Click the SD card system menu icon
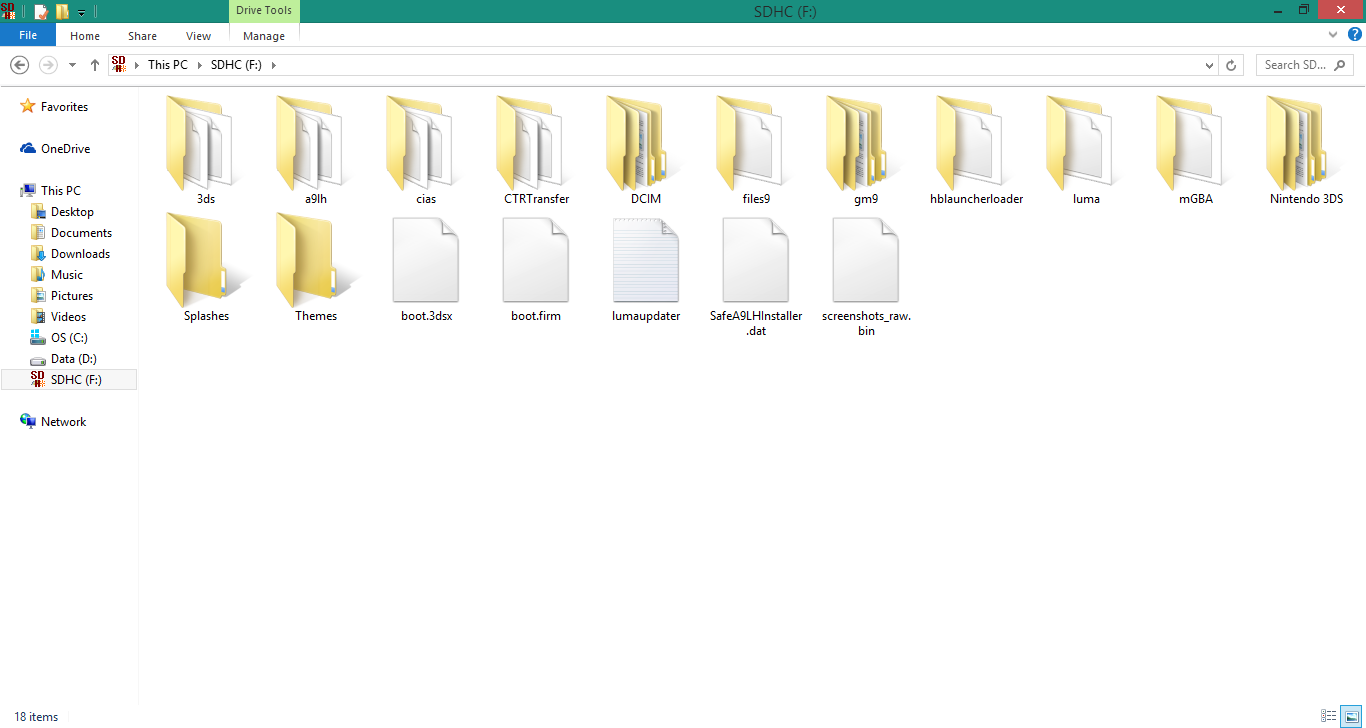The width and height of the screenshot is (1366, 728). (8, 12)
